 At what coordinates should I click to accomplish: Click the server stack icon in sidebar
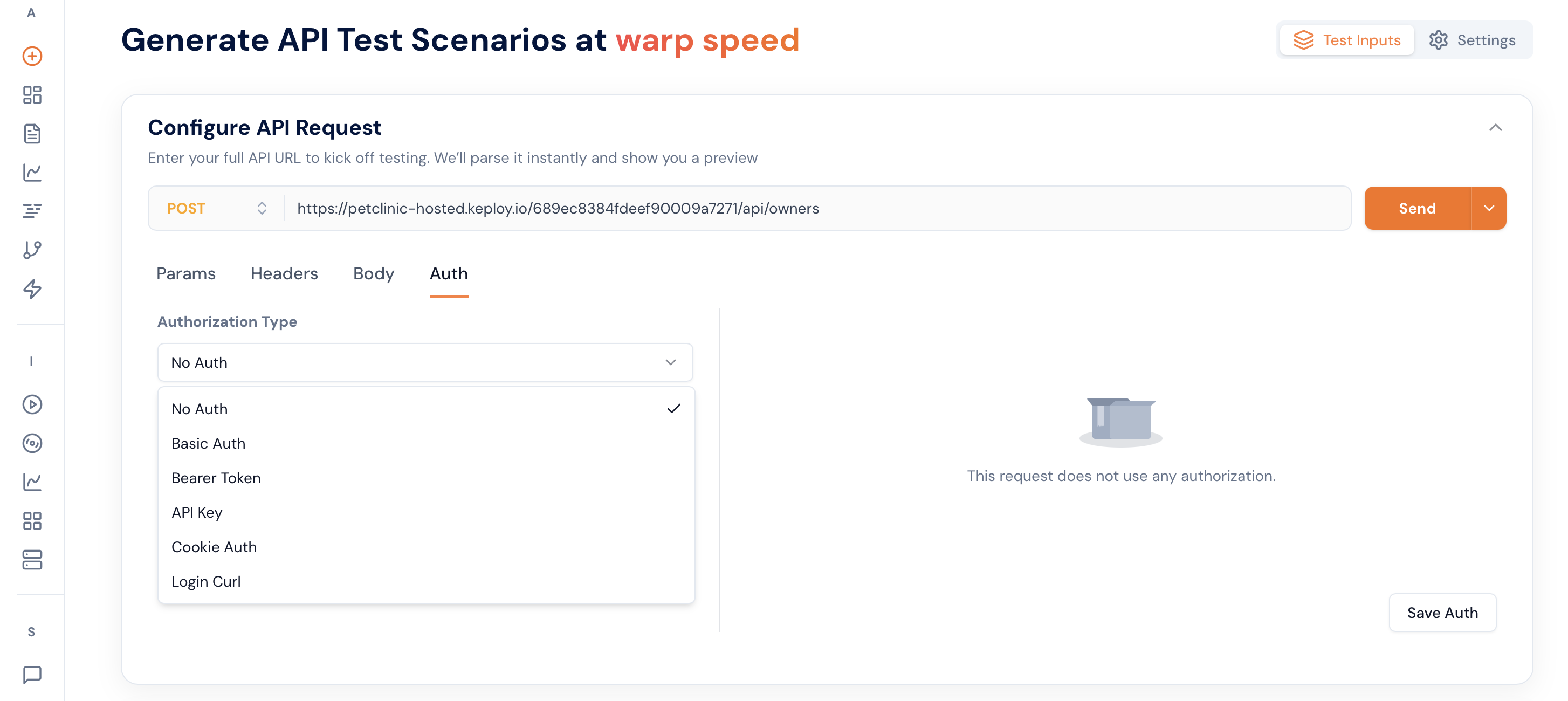coord(32,560)
